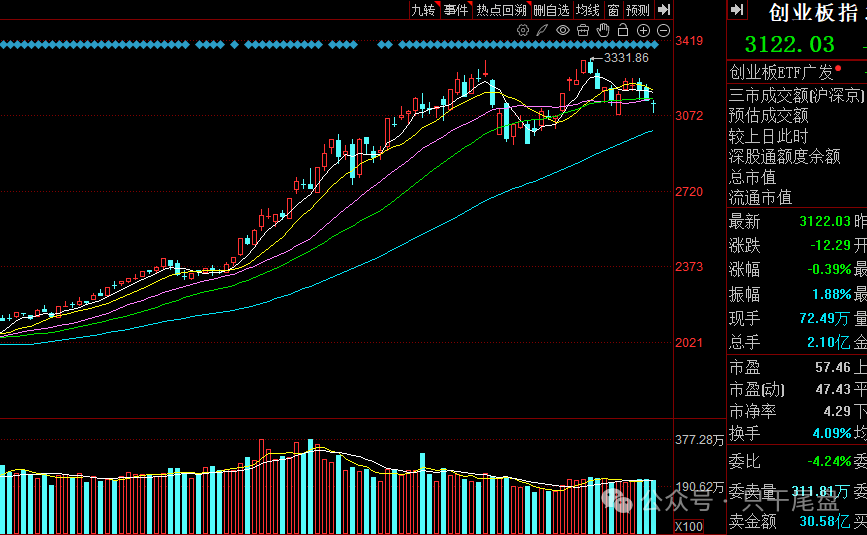Click the 总手 value 2.10亿
This screenshot has width=867, height=535.
[829, 342]
